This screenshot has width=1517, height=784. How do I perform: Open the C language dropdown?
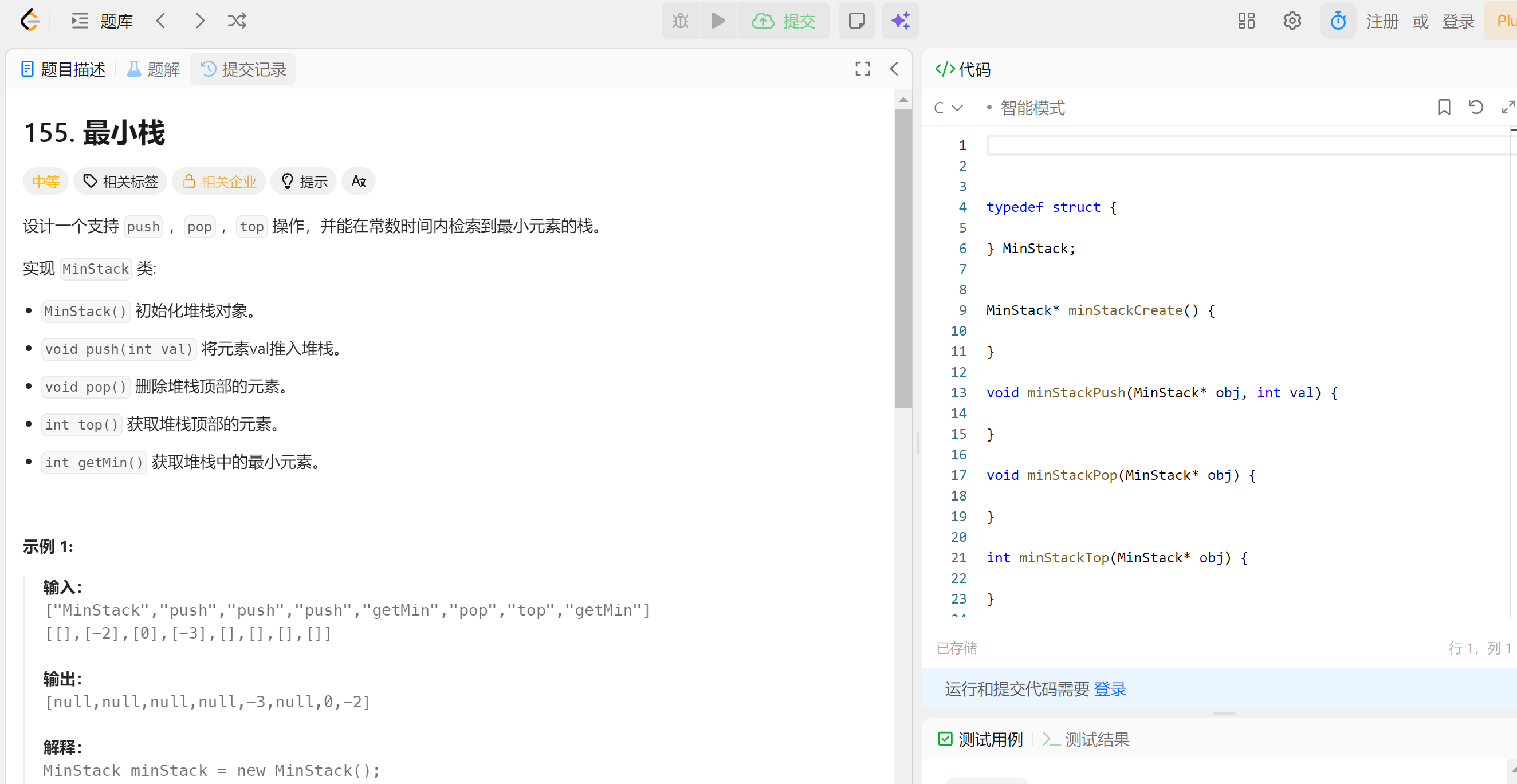click(948, 108)
